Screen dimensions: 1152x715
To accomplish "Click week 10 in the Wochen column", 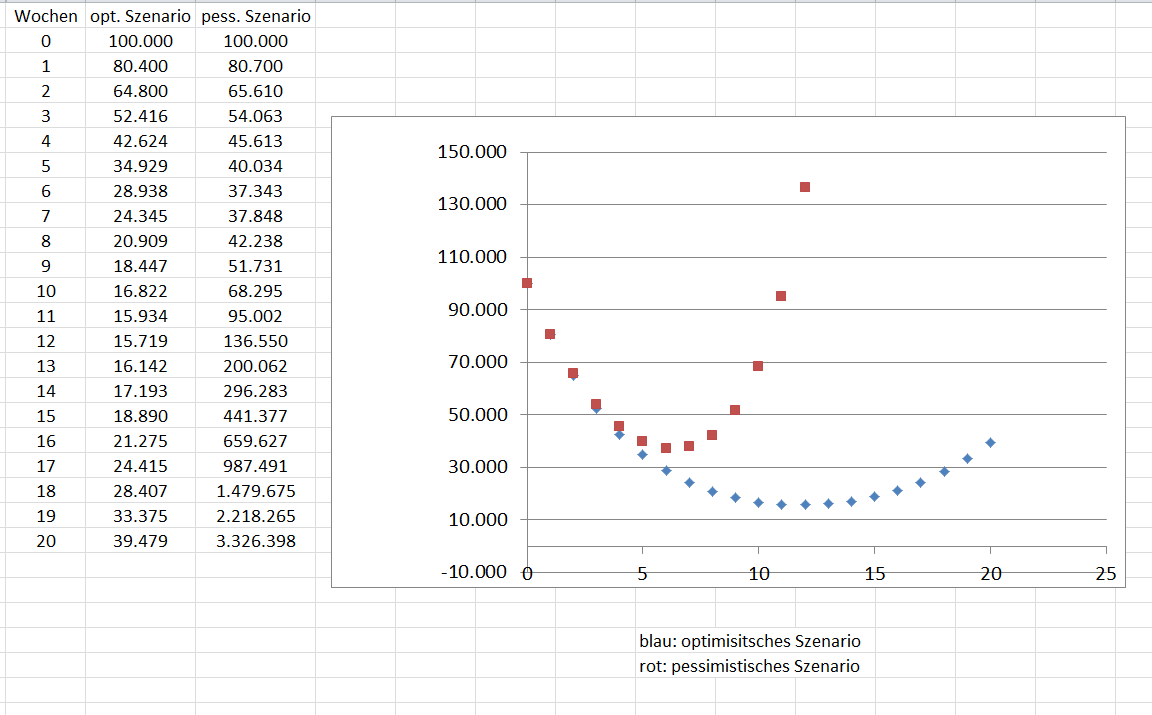I will [x=46, y=291].
